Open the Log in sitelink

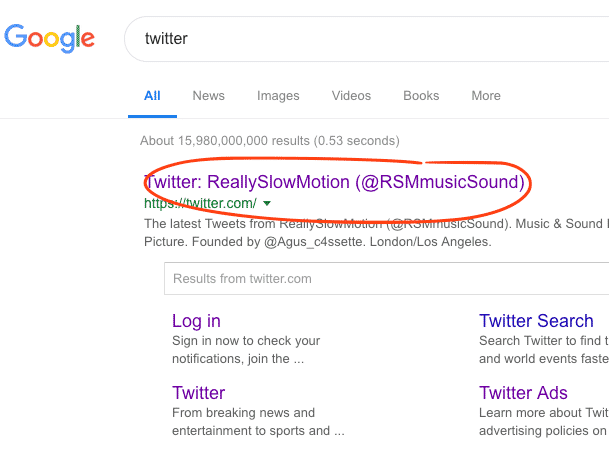pos(196,321)
